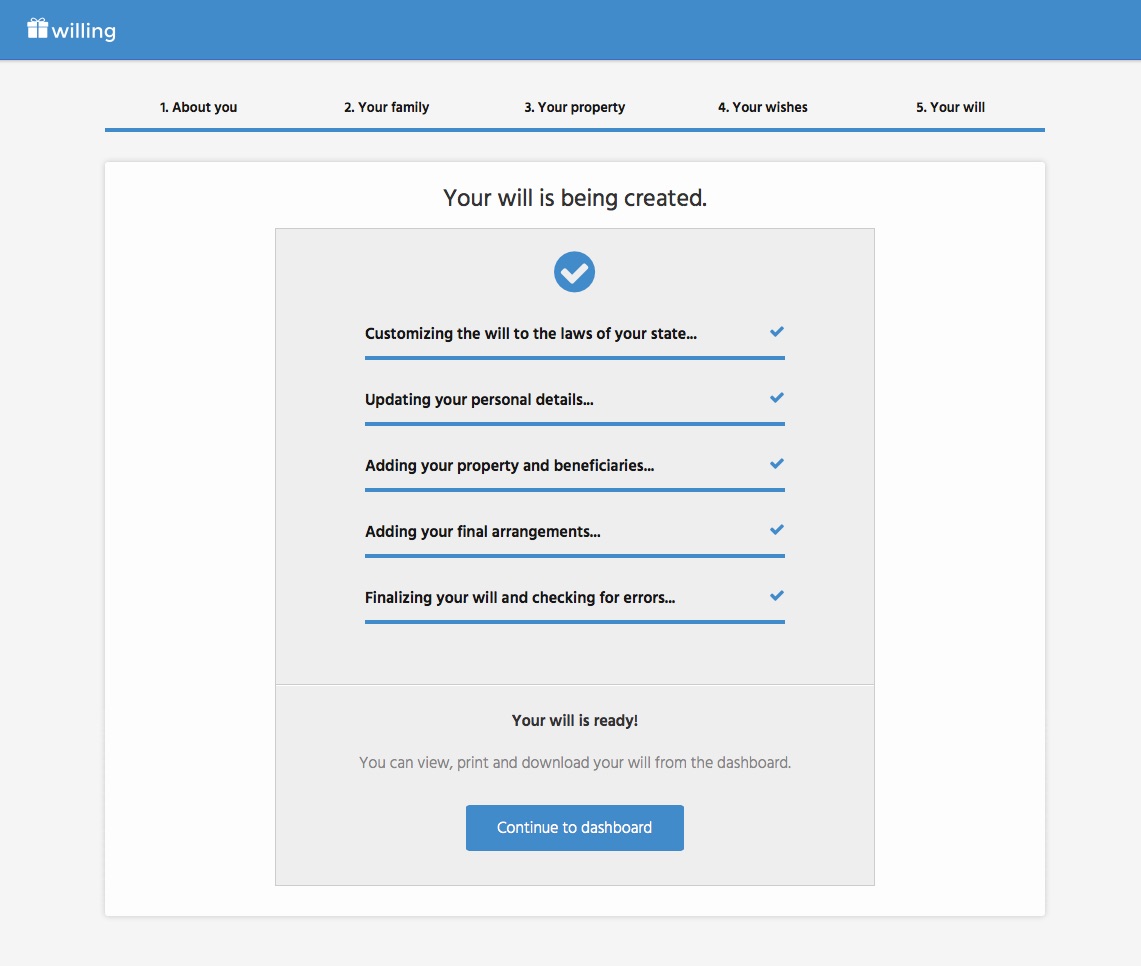Click 'Finalizing your will and checking for errors...' text
The image size is (1141, 966).
pos(520,598)
